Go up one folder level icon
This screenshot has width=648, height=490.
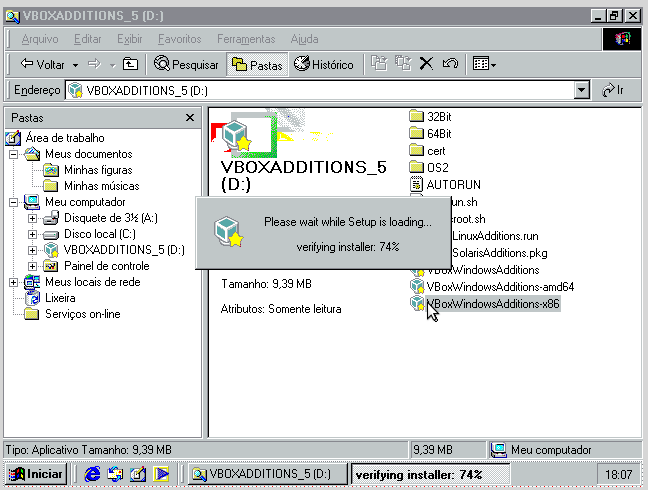click(130, 64)
